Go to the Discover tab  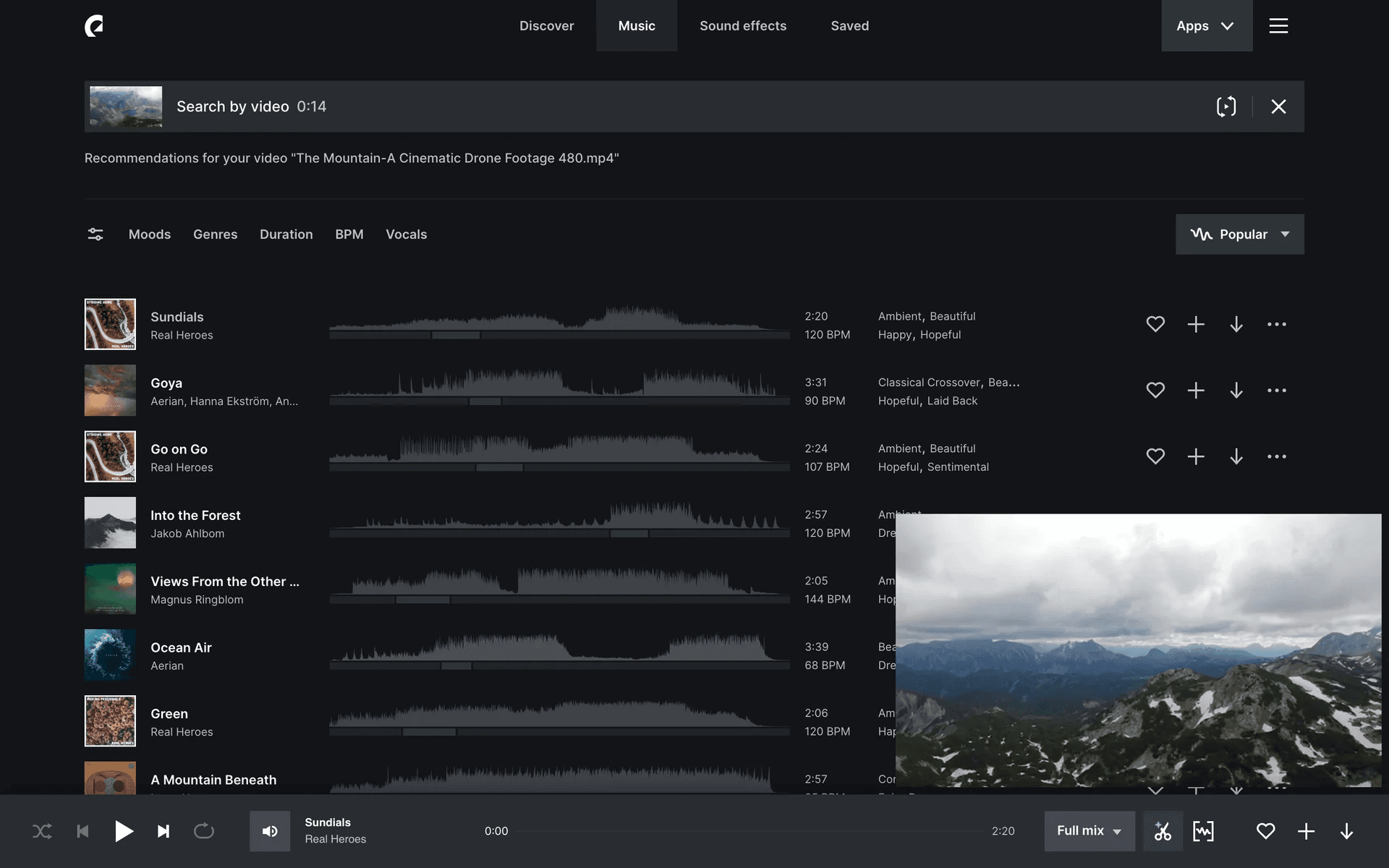(546, 26)
